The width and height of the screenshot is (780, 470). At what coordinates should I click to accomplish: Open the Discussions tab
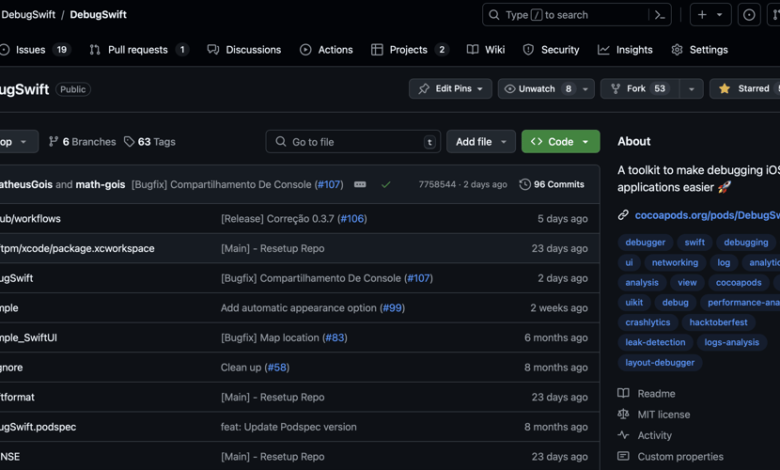[x=244, y=50]
